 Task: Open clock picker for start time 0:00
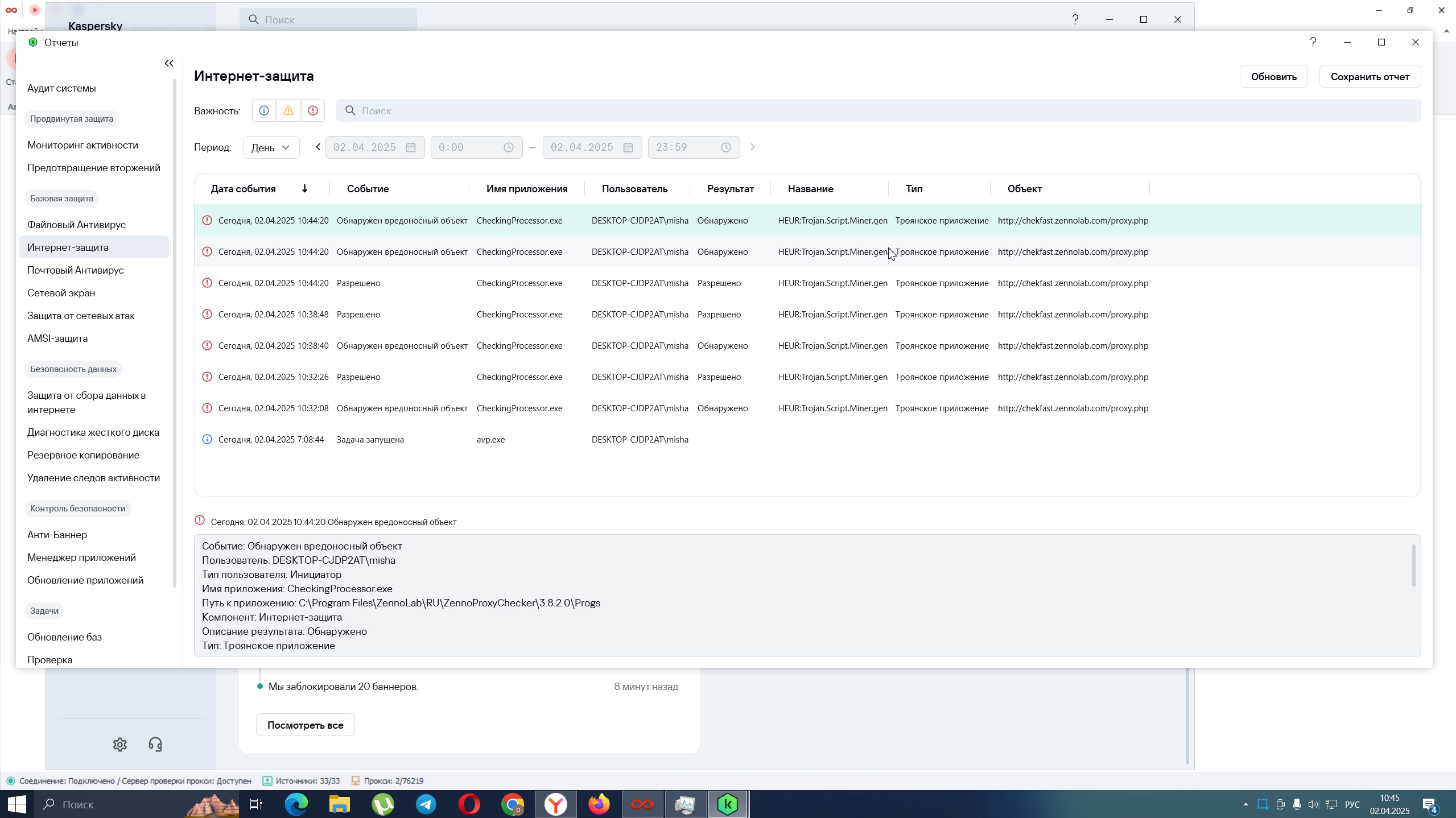coord(509,147)
